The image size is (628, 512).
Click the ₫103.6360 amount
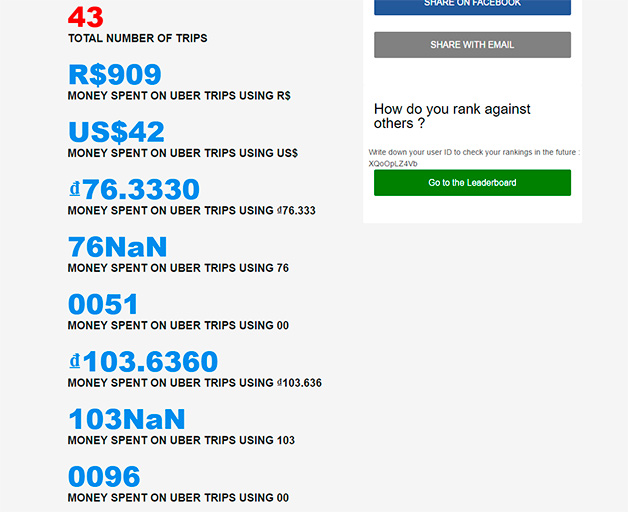pos(143,361)
